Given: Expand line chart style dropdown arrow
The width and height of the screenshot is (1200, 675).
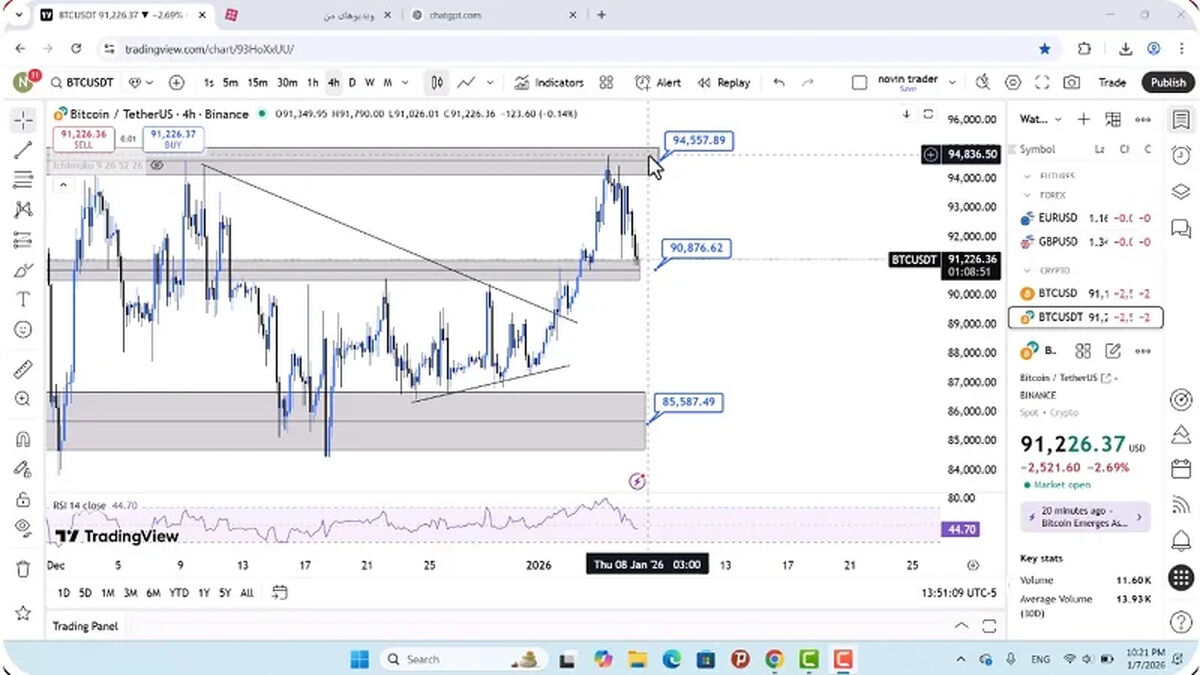Looking at the screenshot, I should click(490, 83).
